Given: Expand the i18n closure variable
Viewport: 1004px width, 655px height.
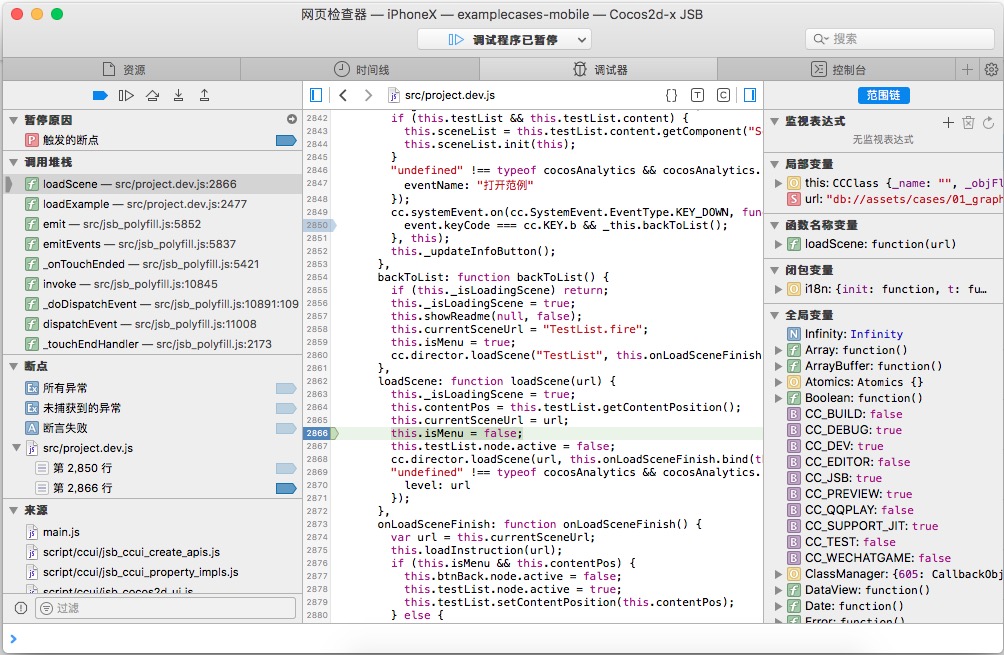Looking at the screenshot, I should pyautogui.click(x=778, y=289).
